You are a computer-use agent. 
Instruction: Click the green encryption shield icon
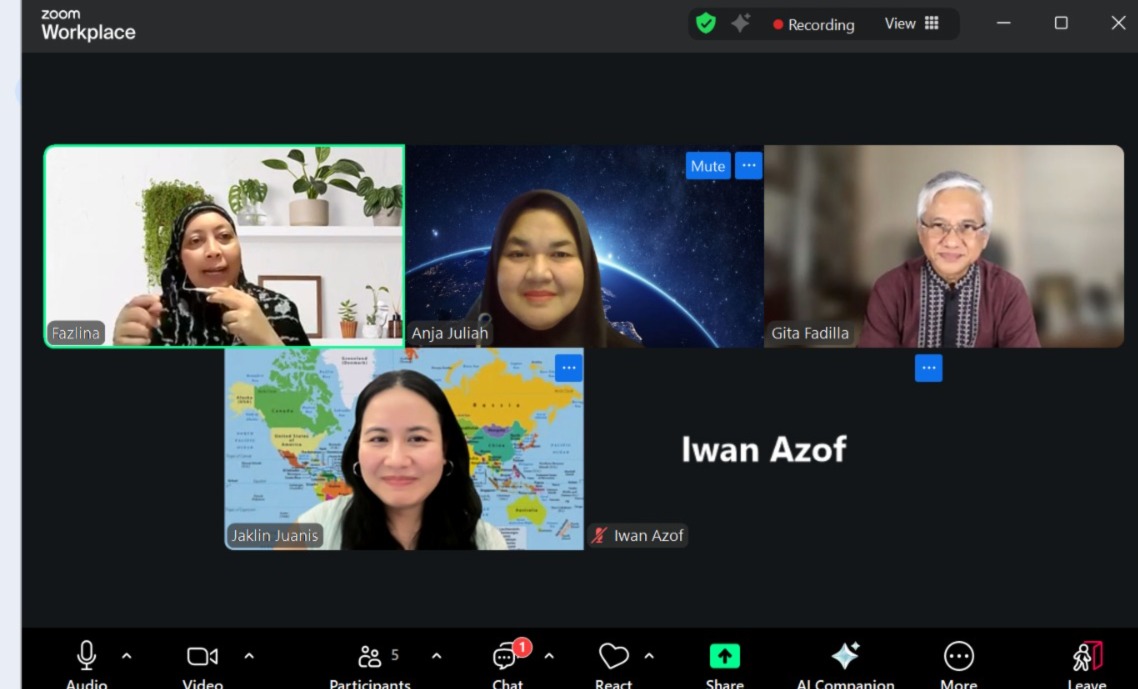[x=706, y=23]
